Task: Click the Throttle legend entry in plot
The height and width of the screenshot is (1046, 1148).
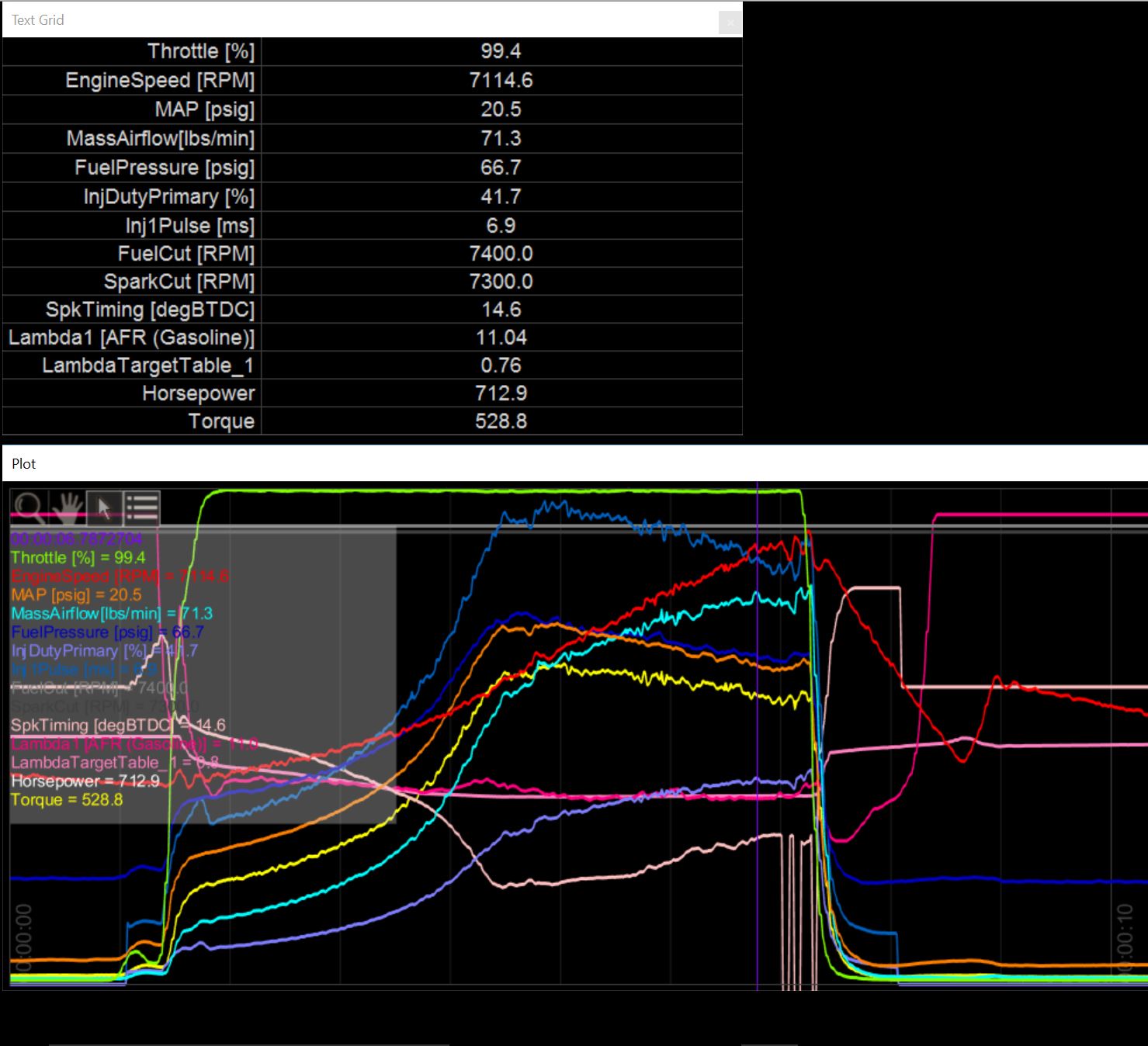Action: (x=78, y=558)
